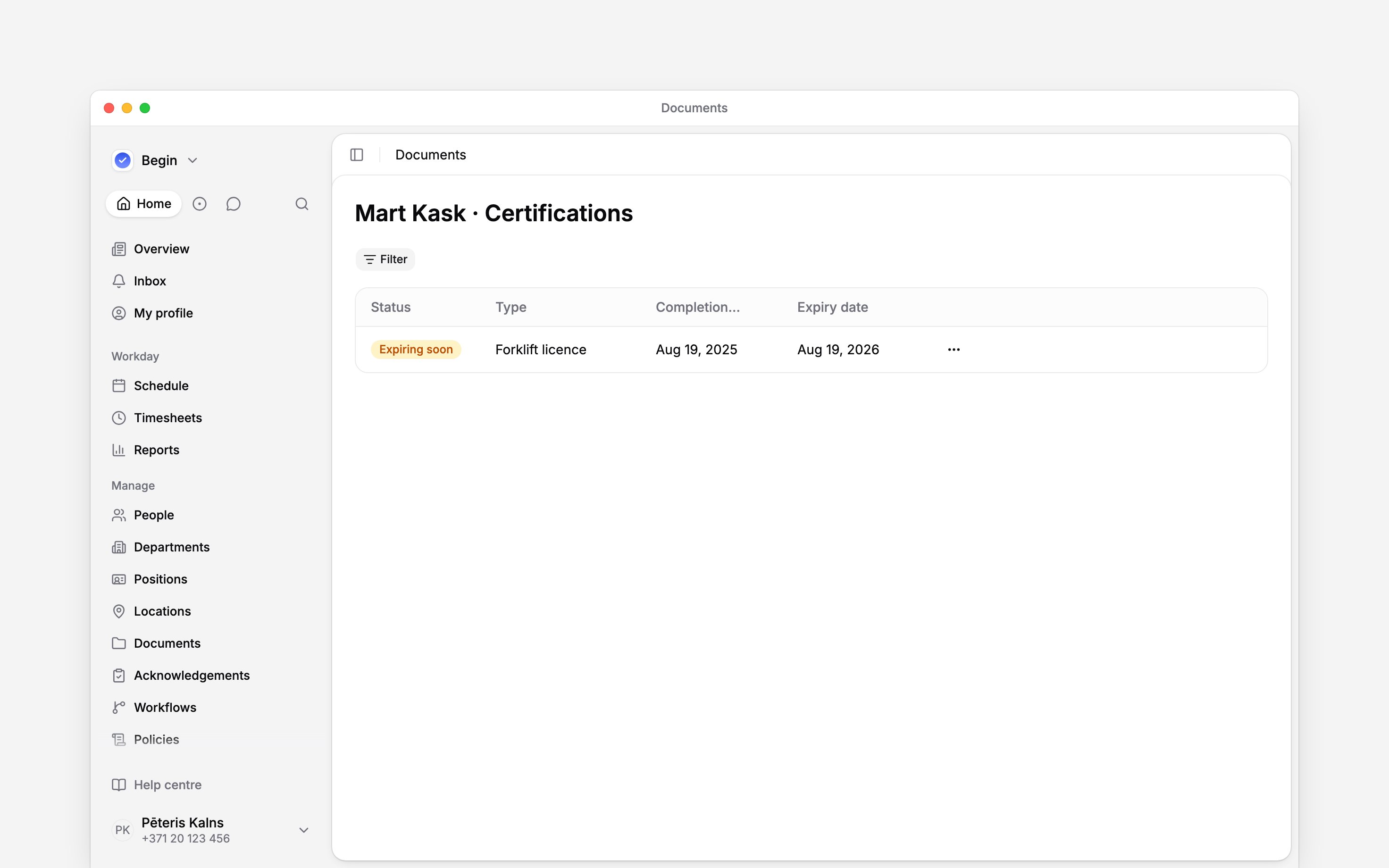Click the People group icon
Viewport: 1389px width, 868px height.
pos(119,515)
